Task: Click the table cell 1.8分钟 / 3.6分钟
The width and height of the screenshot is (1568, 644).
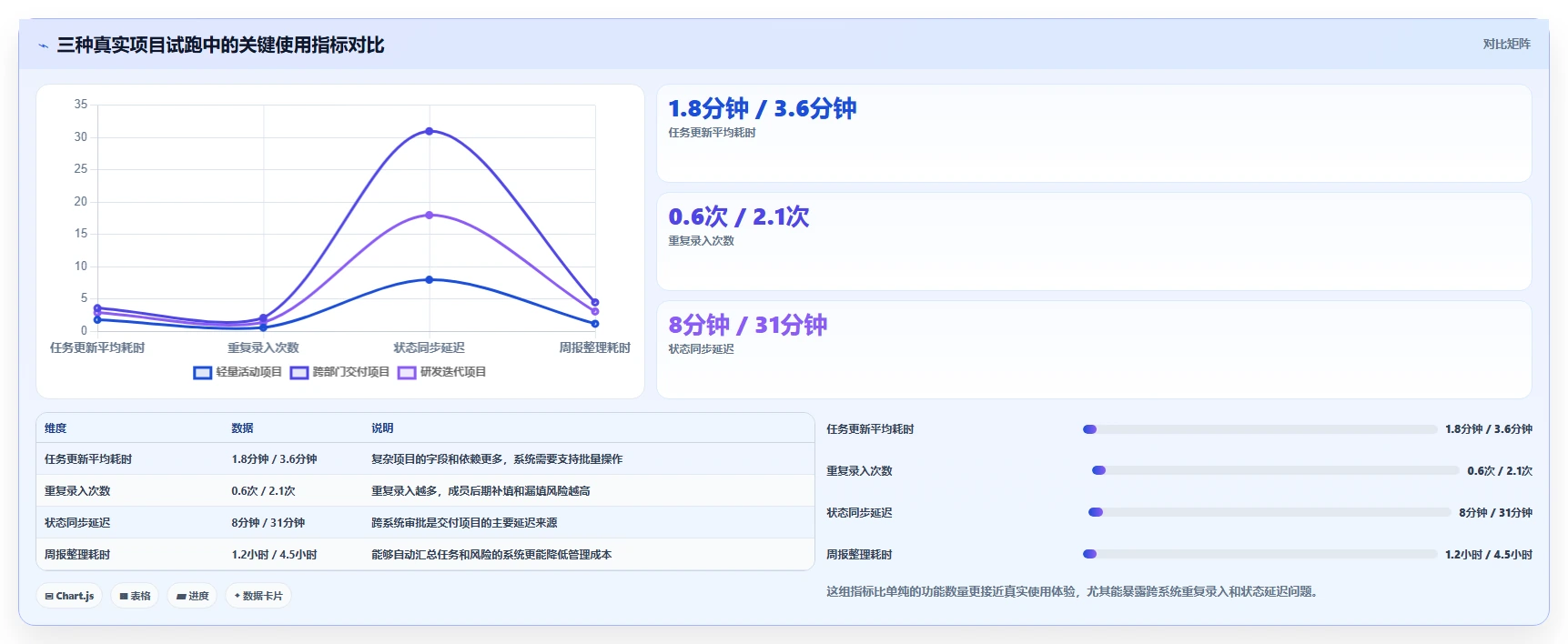Action: pyautogui.click(x=274, y=459)
